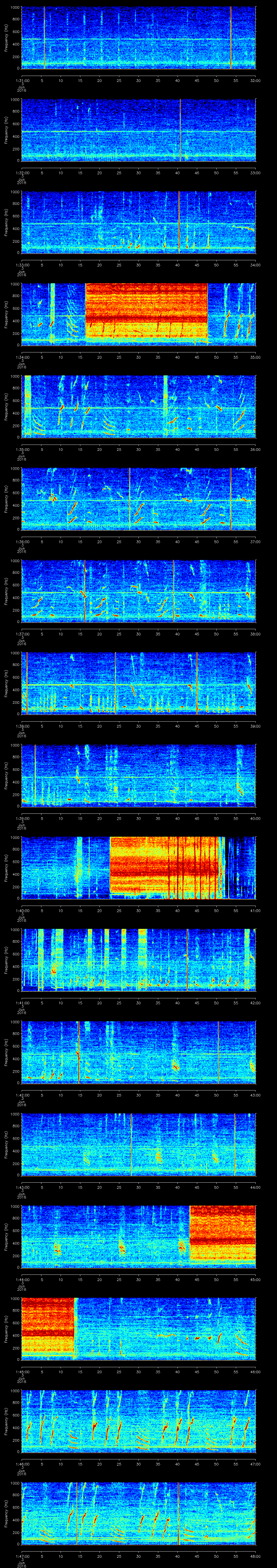Select the spectrogram panel starting at 1:38:00
The width and height of the screenshot is (277, 1568).
coord(138,683)
